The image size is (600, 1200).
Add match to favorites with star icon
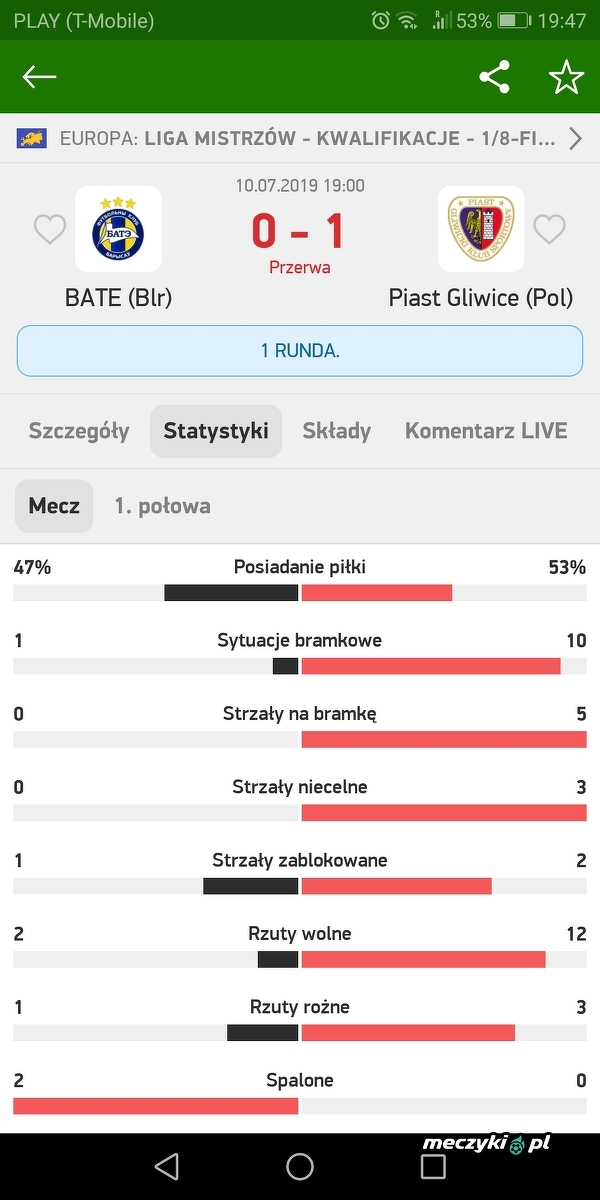[566, 77]
